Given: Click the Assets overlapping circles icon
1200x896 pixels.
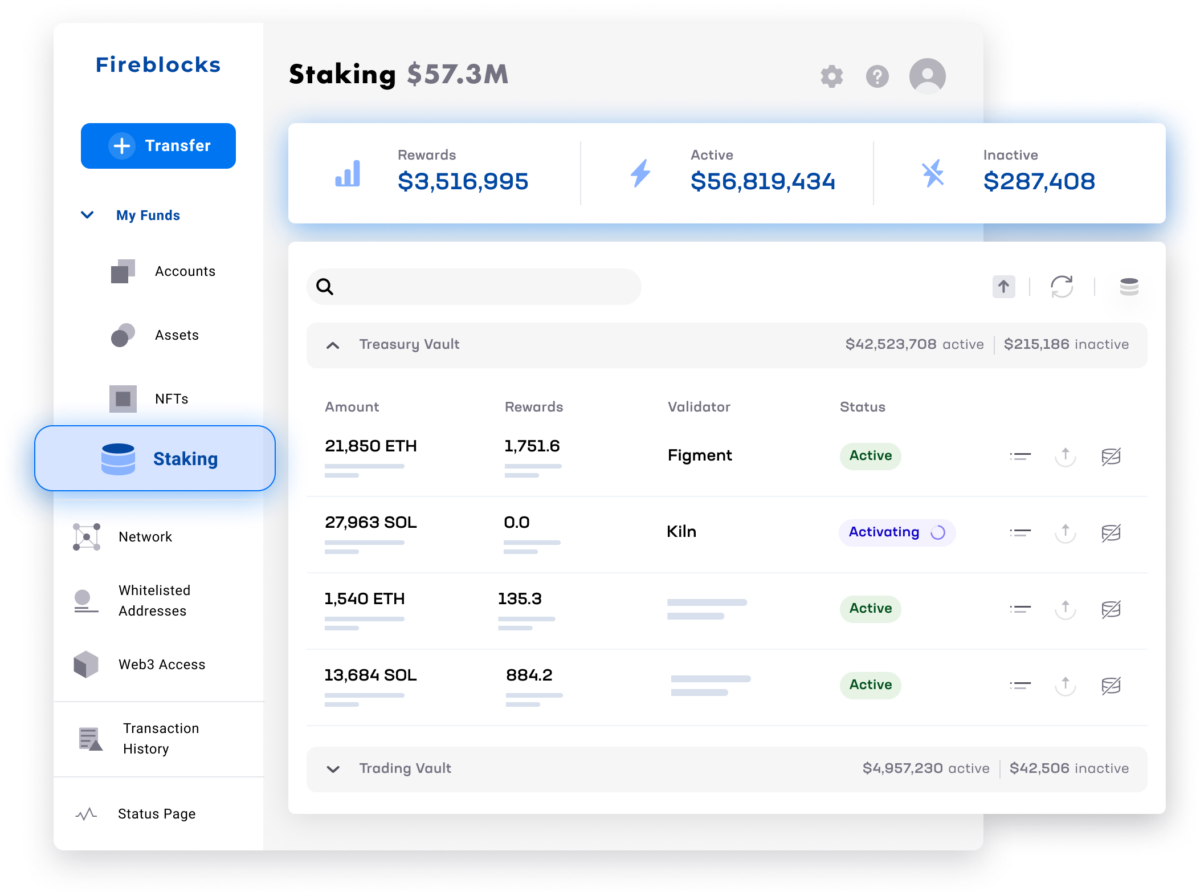Looking at the screenshot, I should (x=123, y=335).
